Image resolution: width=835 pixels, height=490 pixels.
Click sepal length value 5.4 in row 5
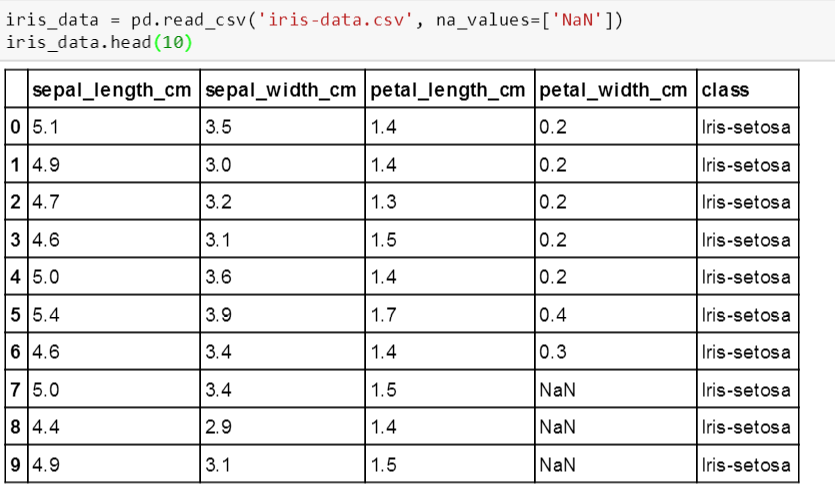pyautogui.click(x=45, y=314)
